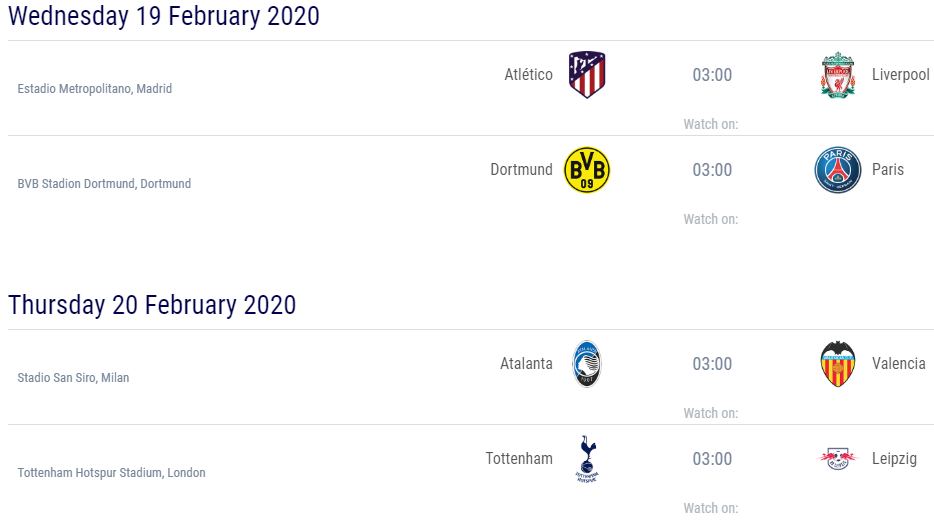Viewport: 934px width, 522px height.
Task: Click the Atalanta club crest
Action: 587,363
